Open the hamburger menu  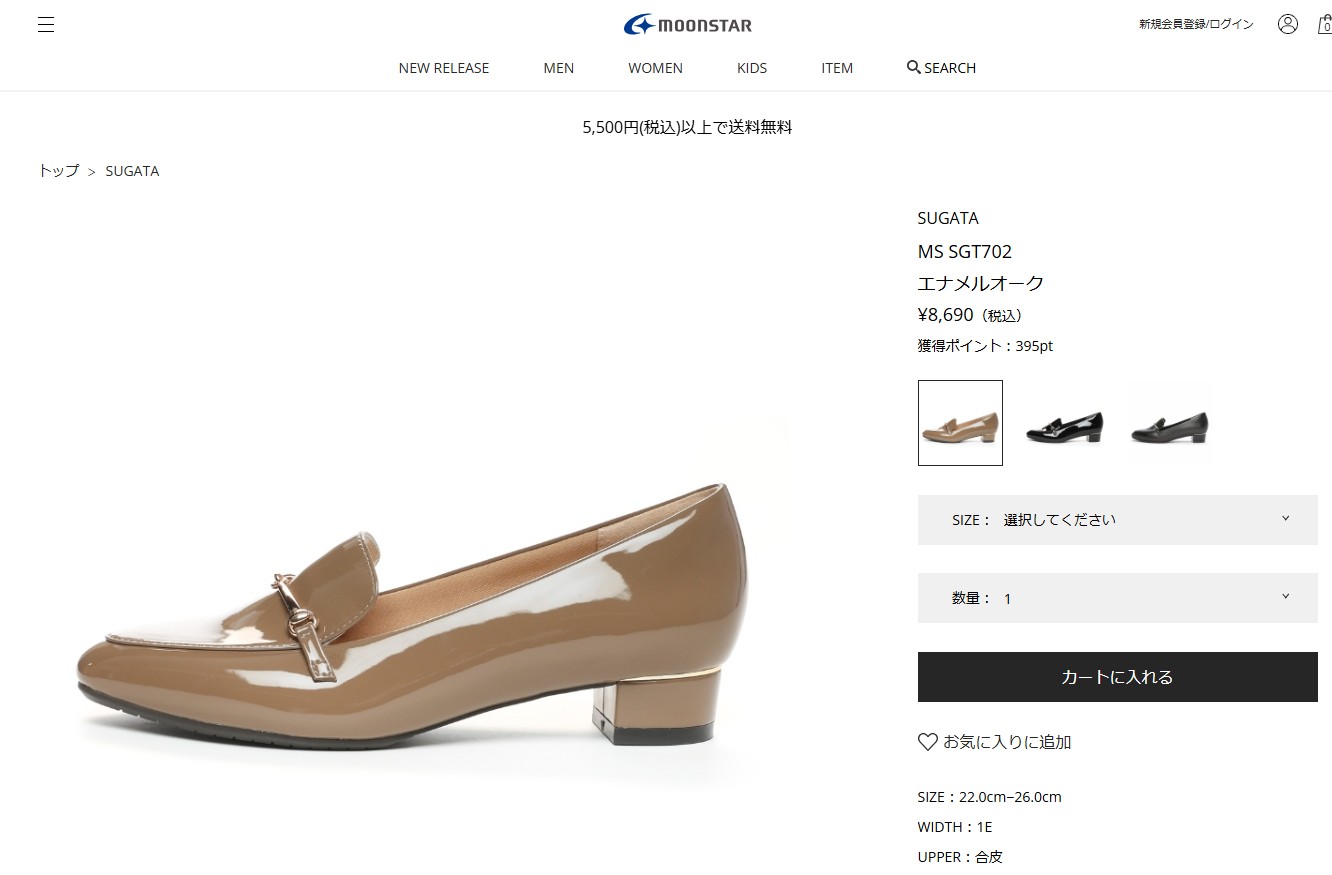[46, 24]
